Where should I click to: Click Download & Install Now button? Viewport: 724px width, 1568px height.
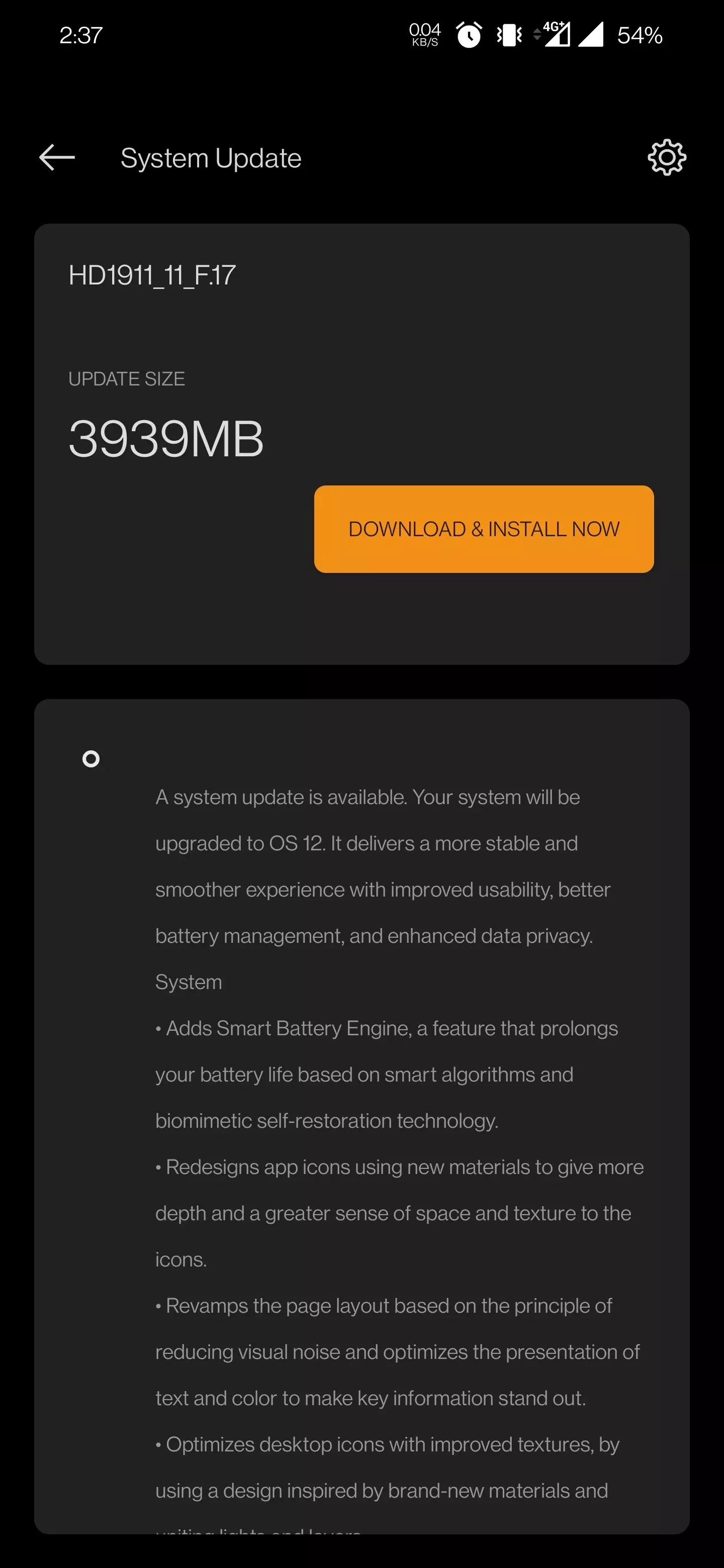pyautogui.click(x=484, y=529)
